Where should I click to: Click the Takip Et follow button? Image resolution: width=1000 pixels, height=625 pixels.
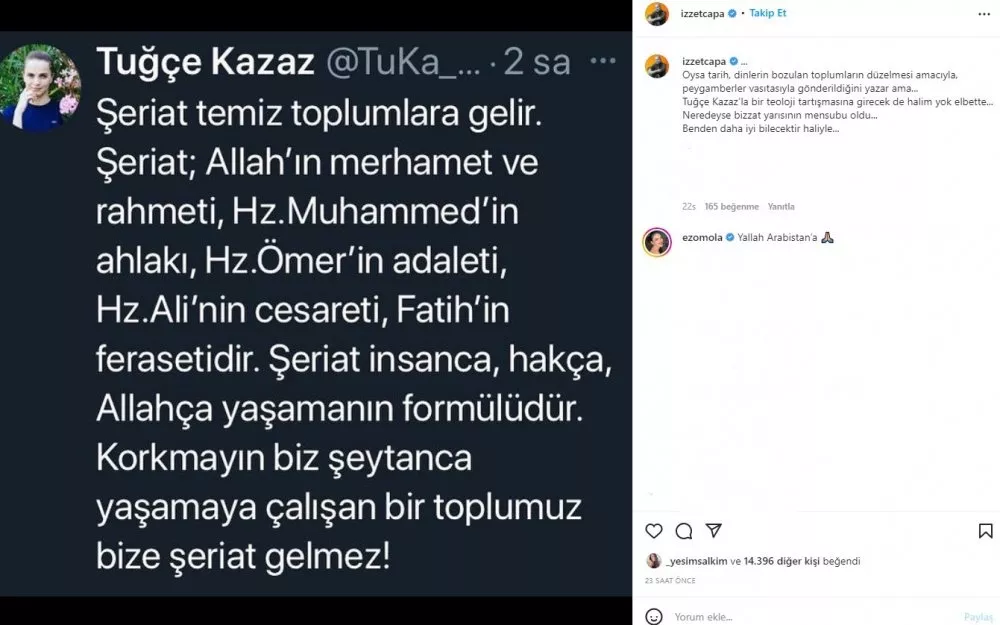(x=768, y=13)
